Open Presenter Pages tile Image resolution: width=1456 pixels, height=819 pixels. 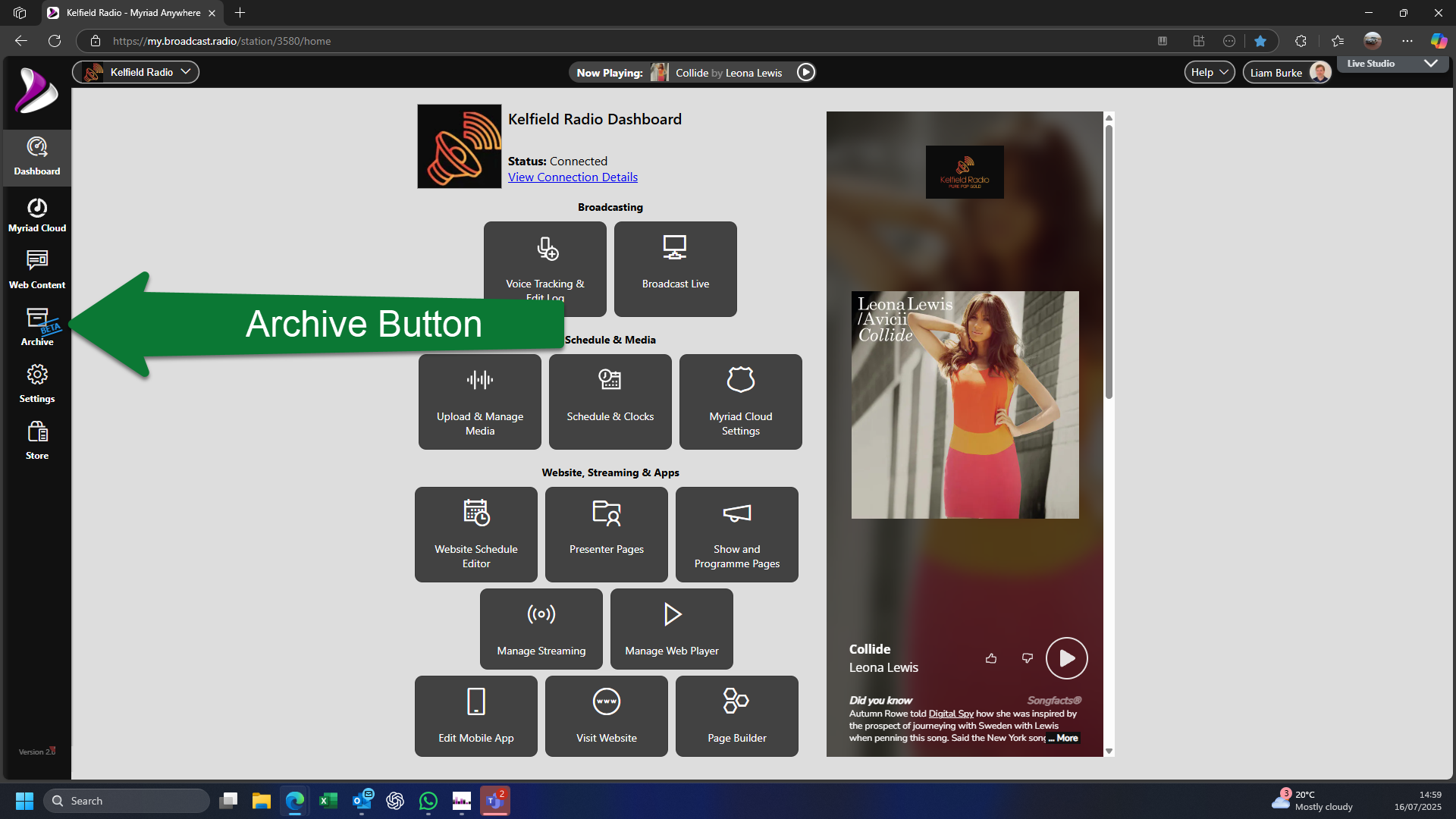pyautogui.click(x=606, y=535)
